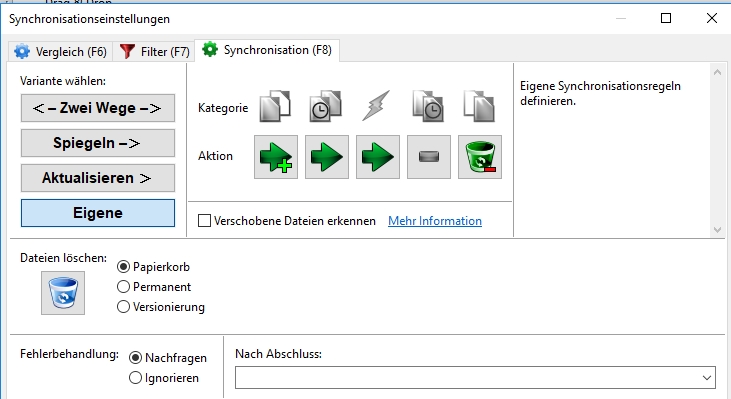Image resolution: width=731 pixels, height=399 pixels.
Task: Select the Papierkorb deletion option
Action: coord(123,267)
